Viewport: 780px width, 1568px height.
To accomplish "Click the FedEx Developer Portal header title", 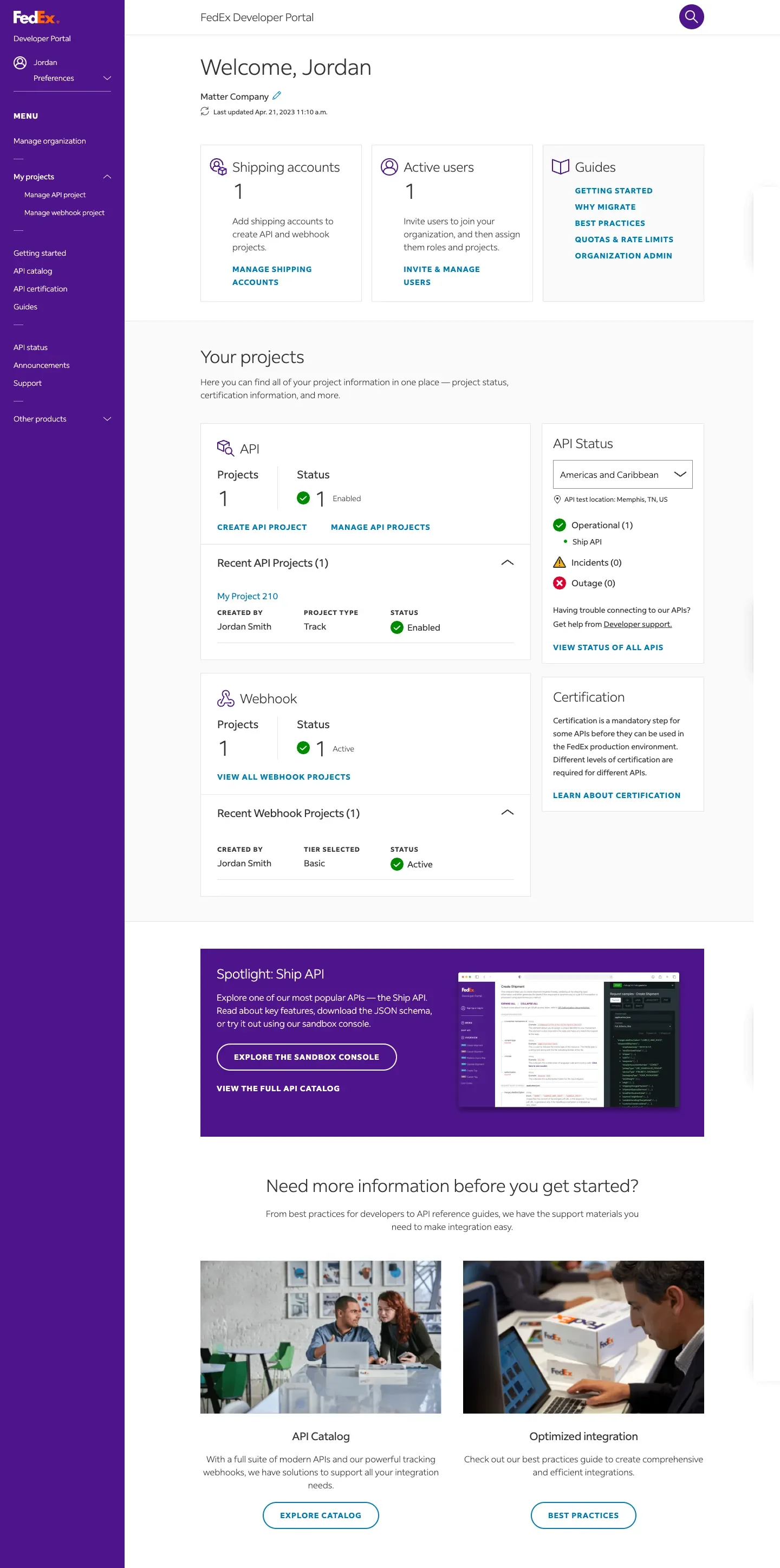I will pyautogui.click(x=257, y=18).
